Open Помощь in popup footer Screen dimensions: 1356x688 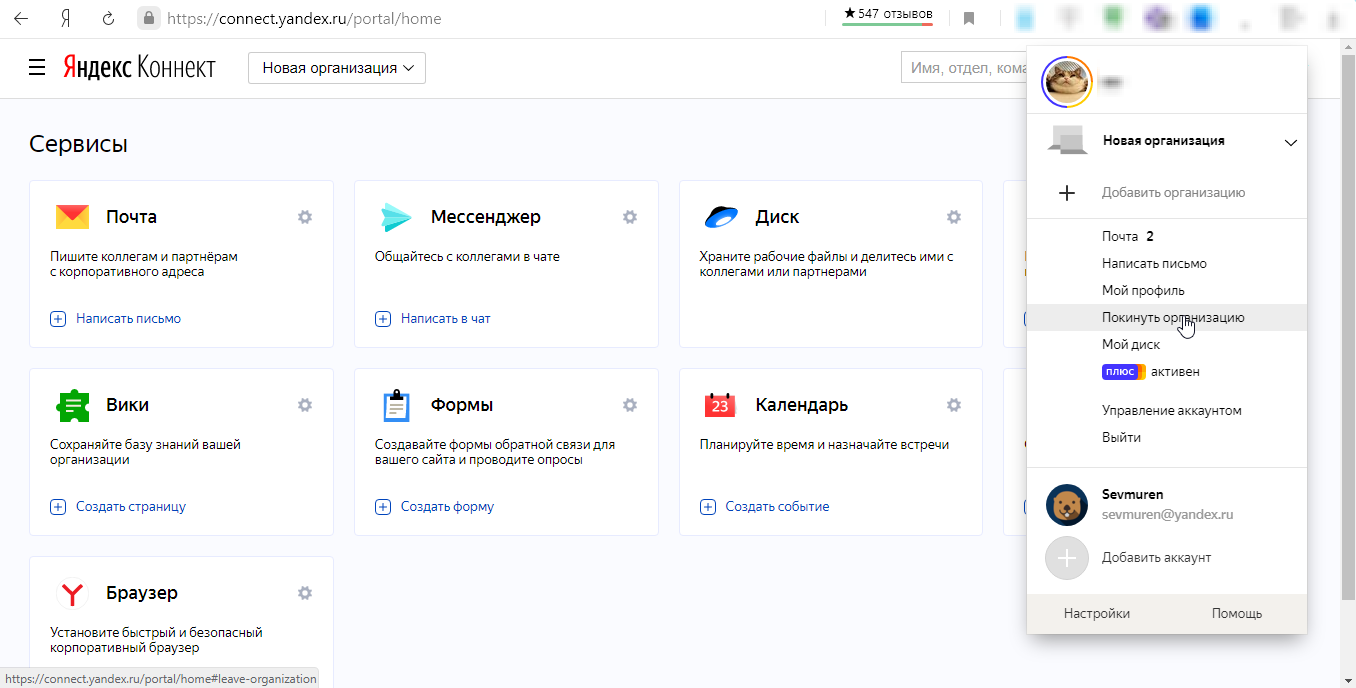1237,614
